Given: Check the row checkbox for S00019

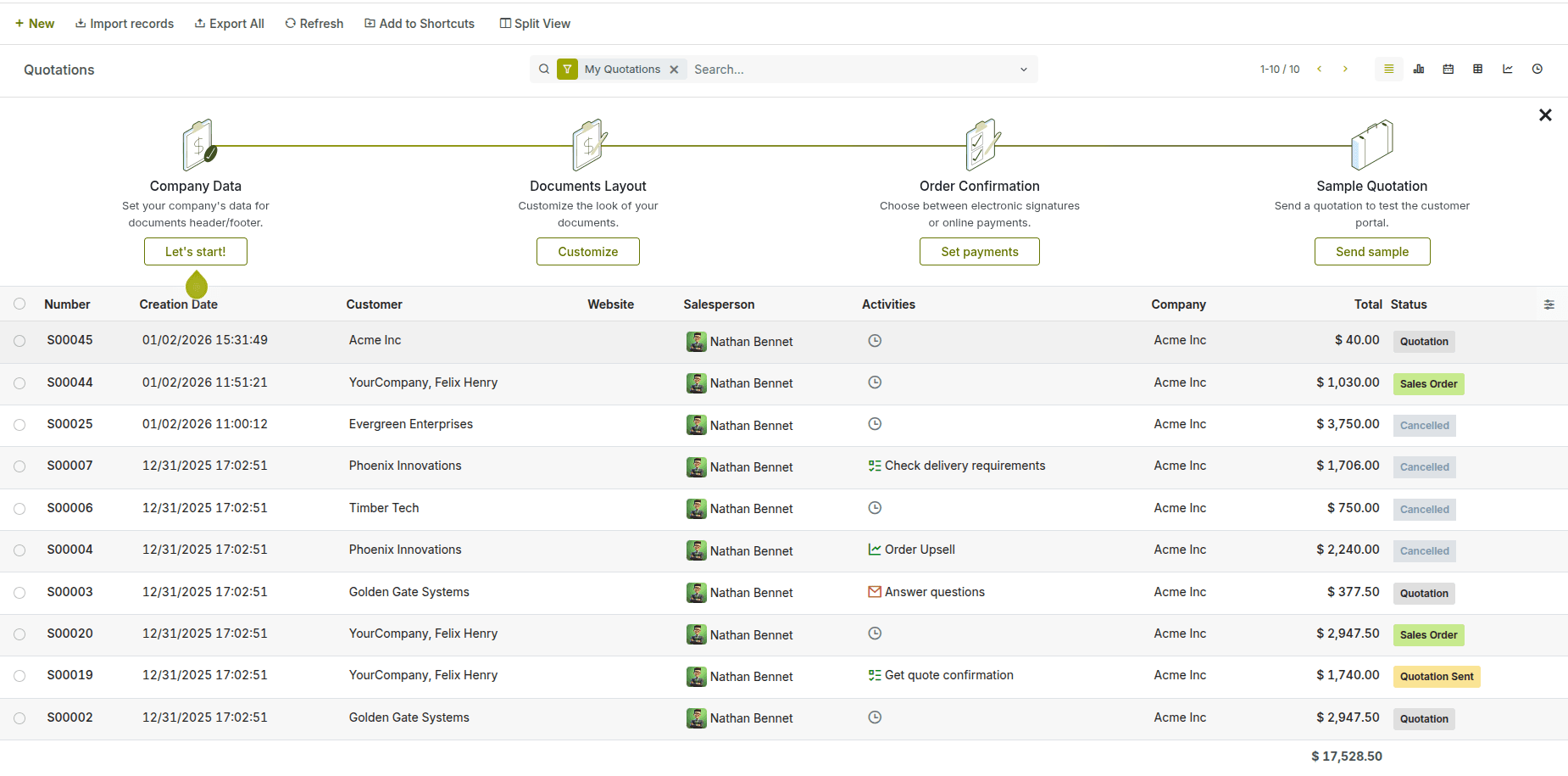Looking at the screenshot, I should tap(19, 676).
